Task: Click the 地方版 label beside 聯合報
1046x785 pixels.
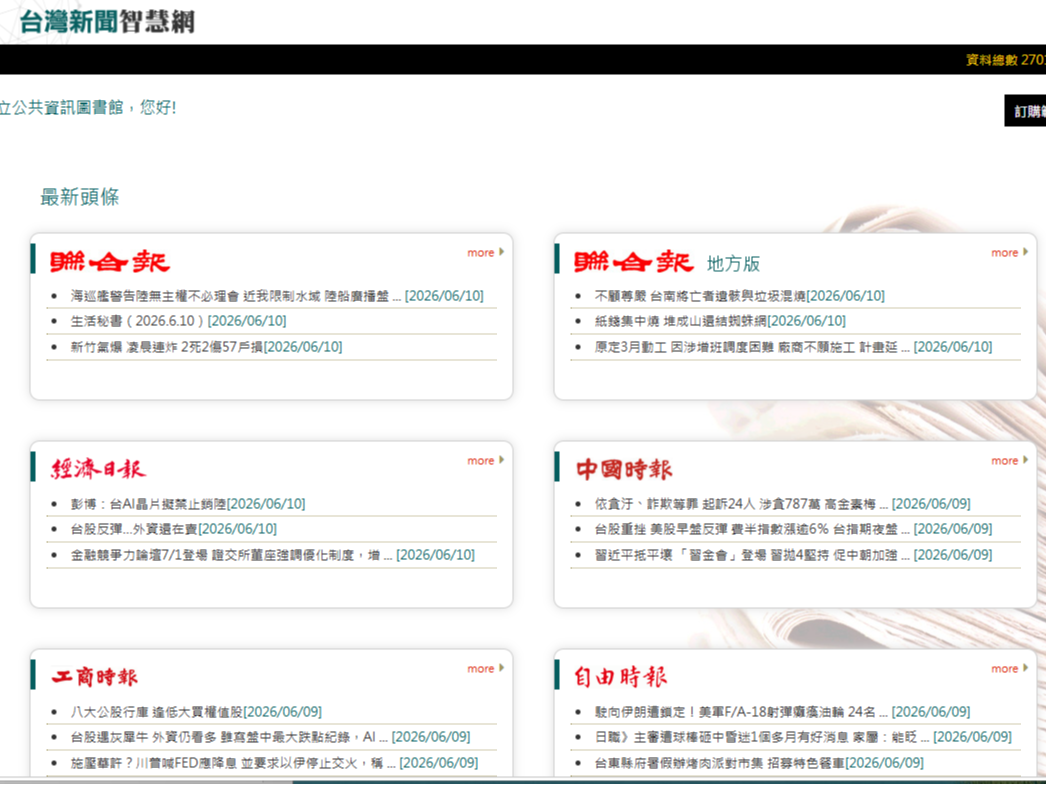Action: [733, 264]
